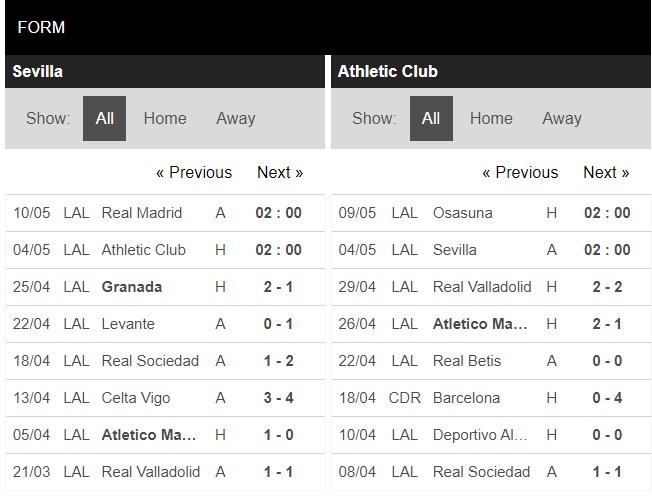The height and width of the screenshot is (503, 652).
Task: Open Real Betis match for Athletic Club
Action: (x=467, y=361)
